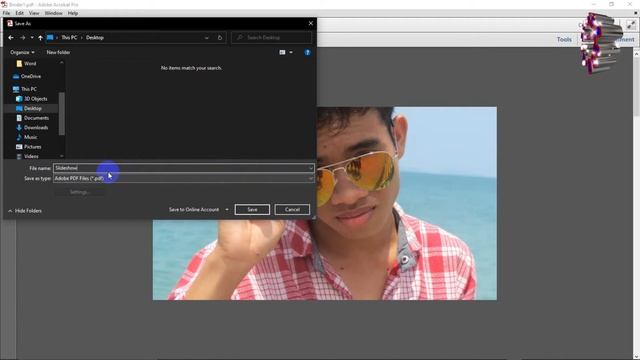This screenshot has height=360, width=640.
Task: Click the Settings button
Action: point(79,192)
